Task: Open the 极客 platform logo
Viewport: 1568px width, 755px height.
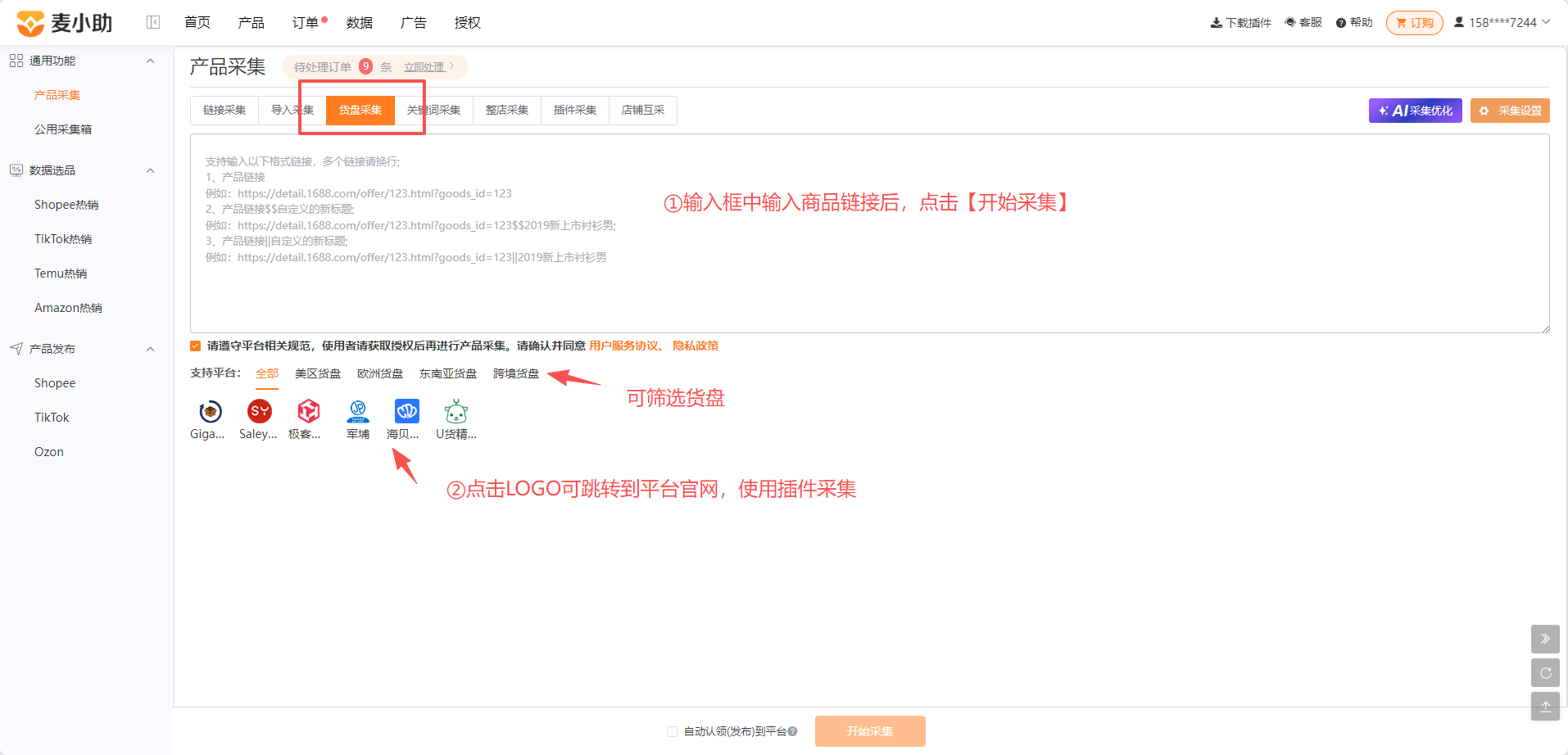Action: 309,411
